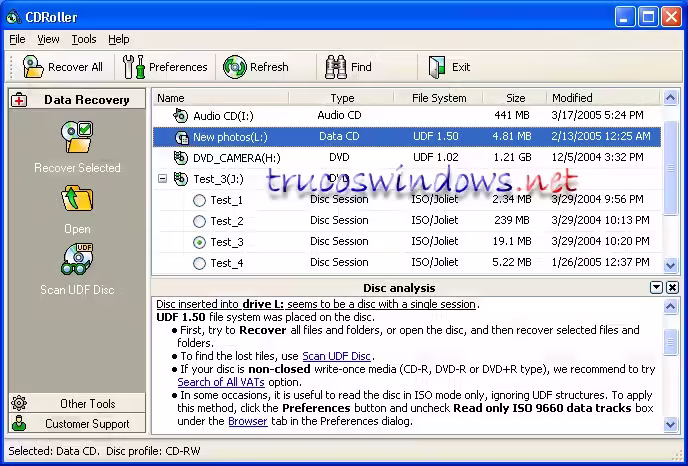This screenshot has width=688, height=466.
Task: Click the Test_4 session name
Action: click(227, 263)
